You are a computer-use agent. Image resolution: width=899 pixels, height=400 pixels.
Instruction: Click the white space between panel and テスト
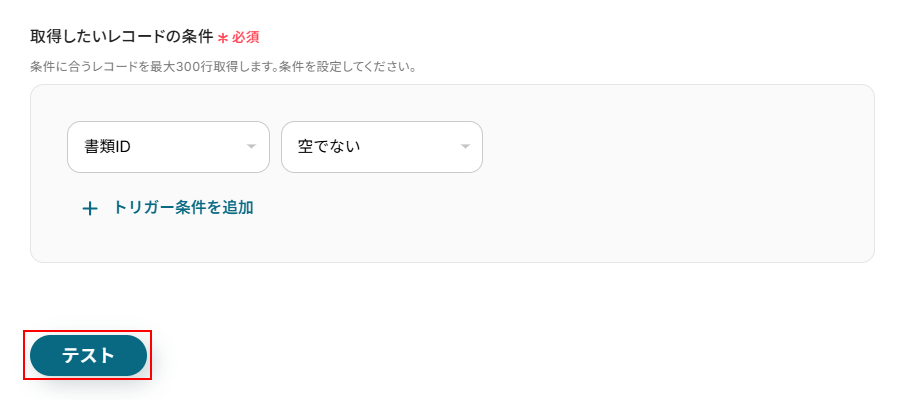click(x=450, y=296)
